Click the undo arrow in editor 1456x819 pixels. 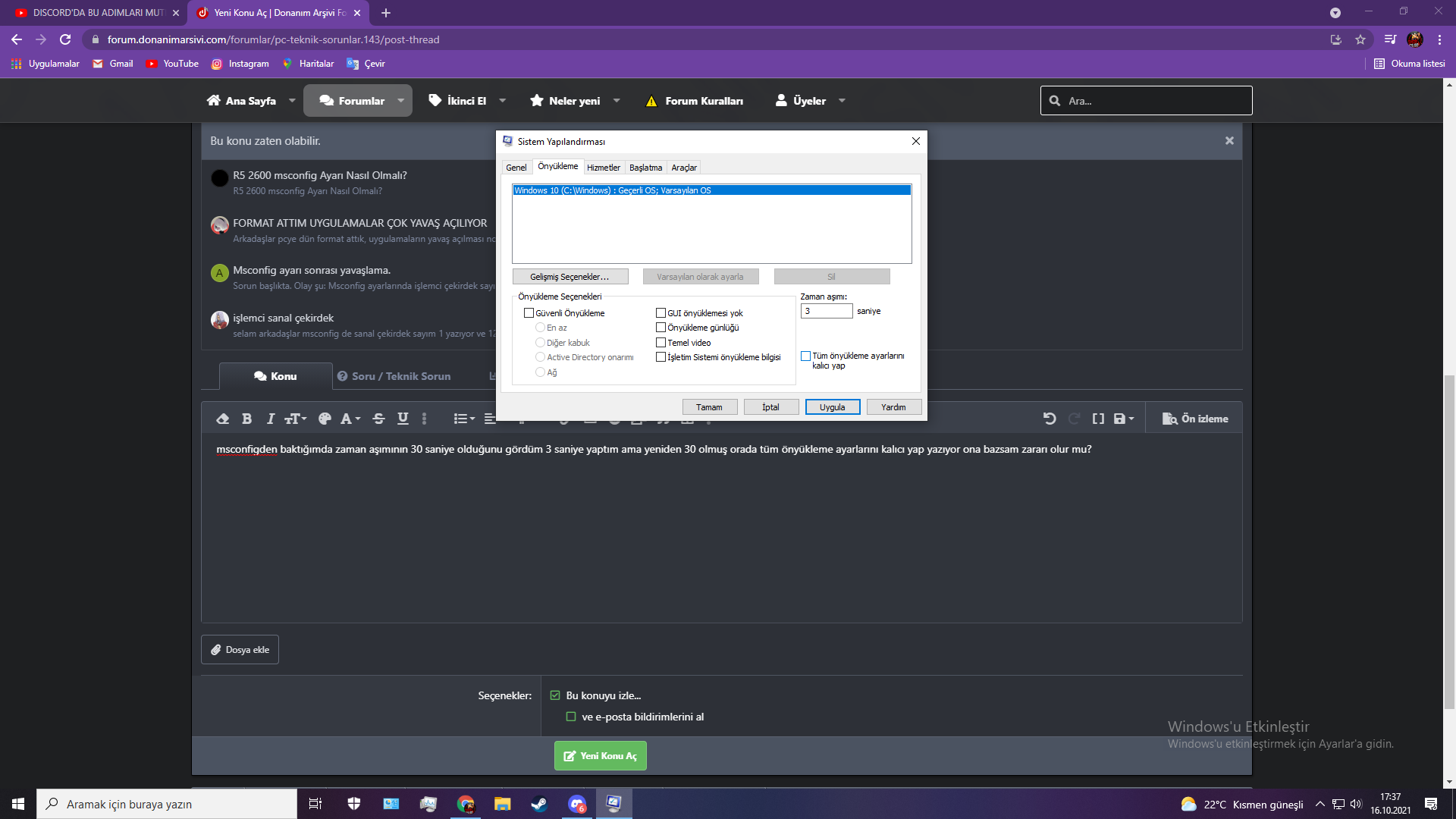point(1050,419)
